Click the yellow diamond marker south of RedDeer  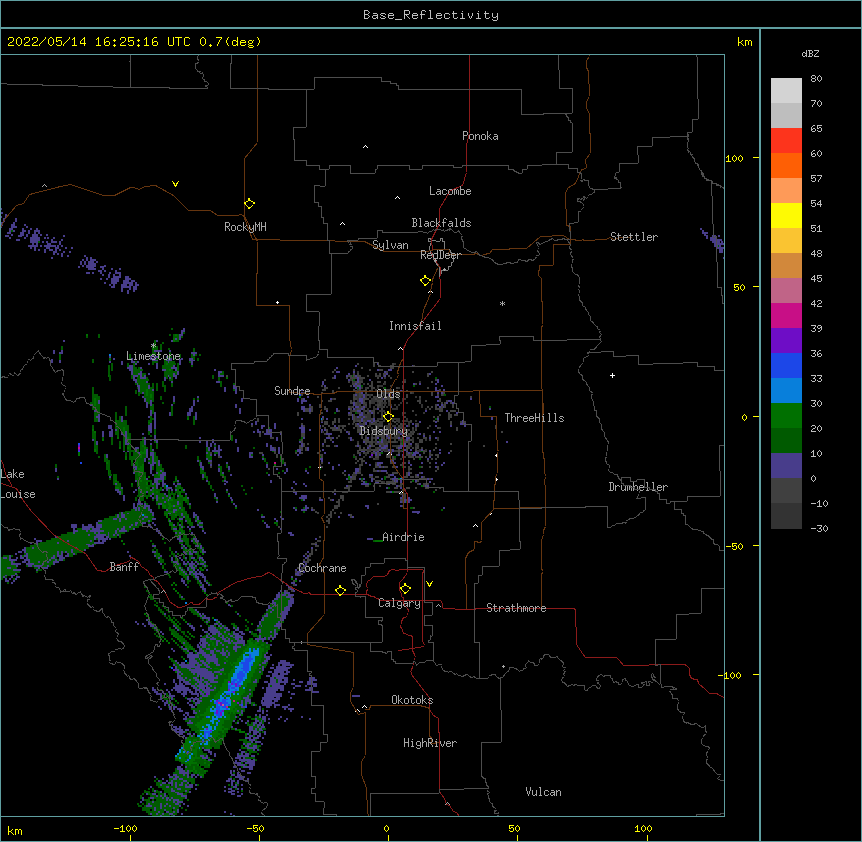(x=426, y=281)
